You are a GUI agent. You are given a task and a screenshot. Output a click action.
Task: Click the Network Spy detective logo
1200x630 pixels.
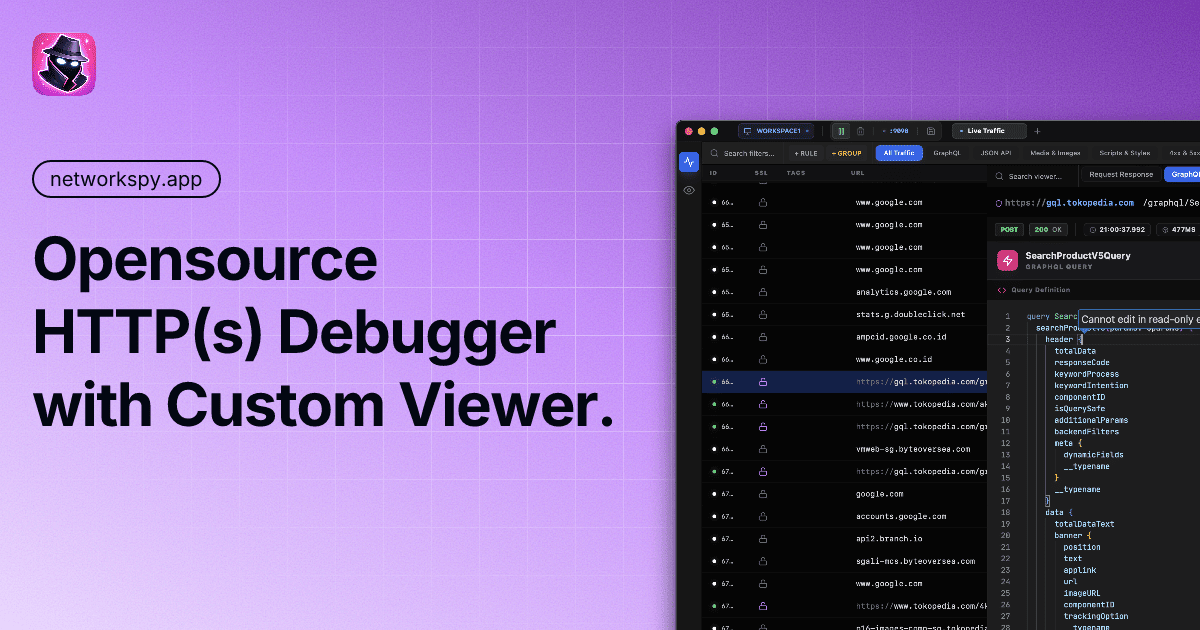pos(64,64)
